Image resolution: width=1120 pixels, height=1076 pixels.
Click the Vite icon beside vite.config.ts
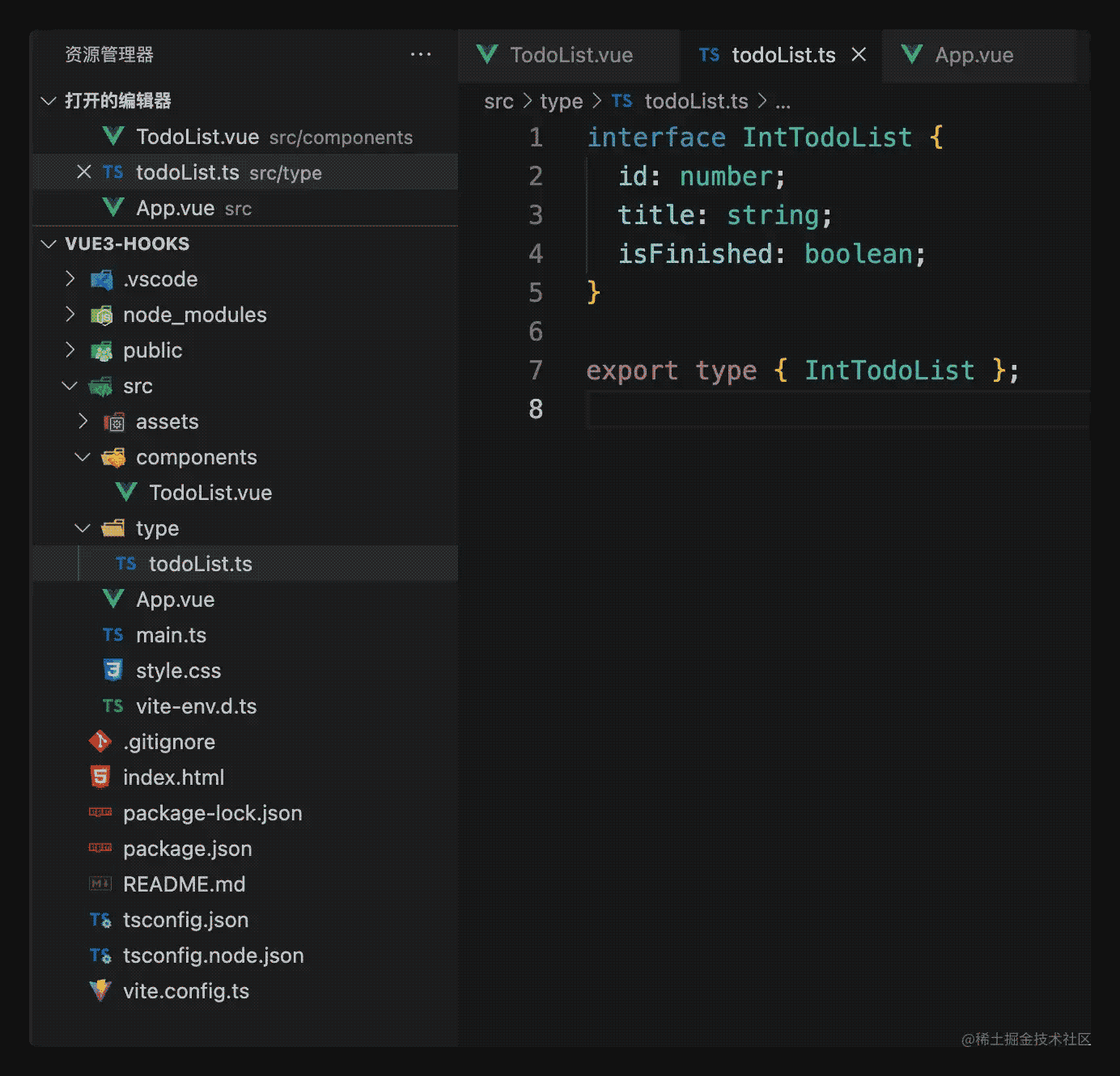[x=100, y=991]
